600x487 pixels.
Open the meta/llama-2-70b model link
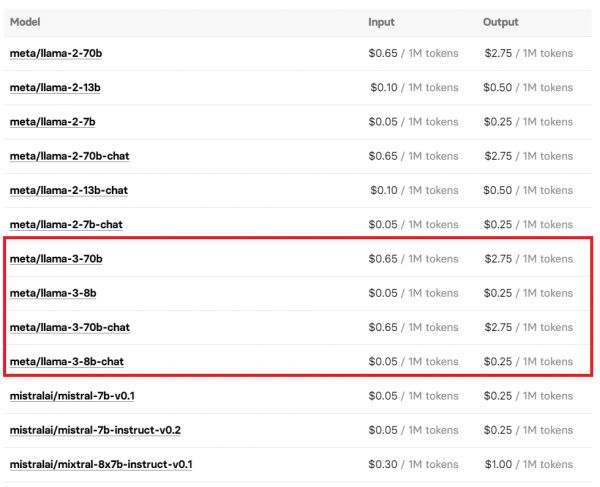tap(55, 54)
